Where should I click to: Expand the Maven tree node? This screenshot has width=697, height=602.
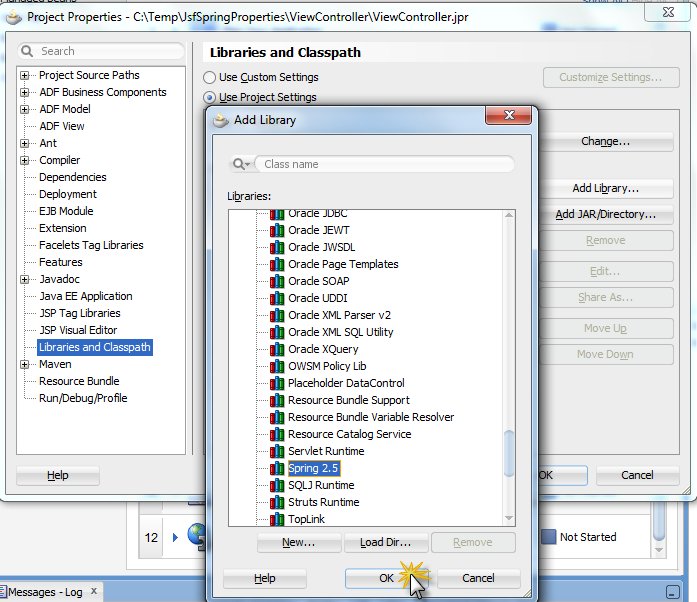point(25,365)
